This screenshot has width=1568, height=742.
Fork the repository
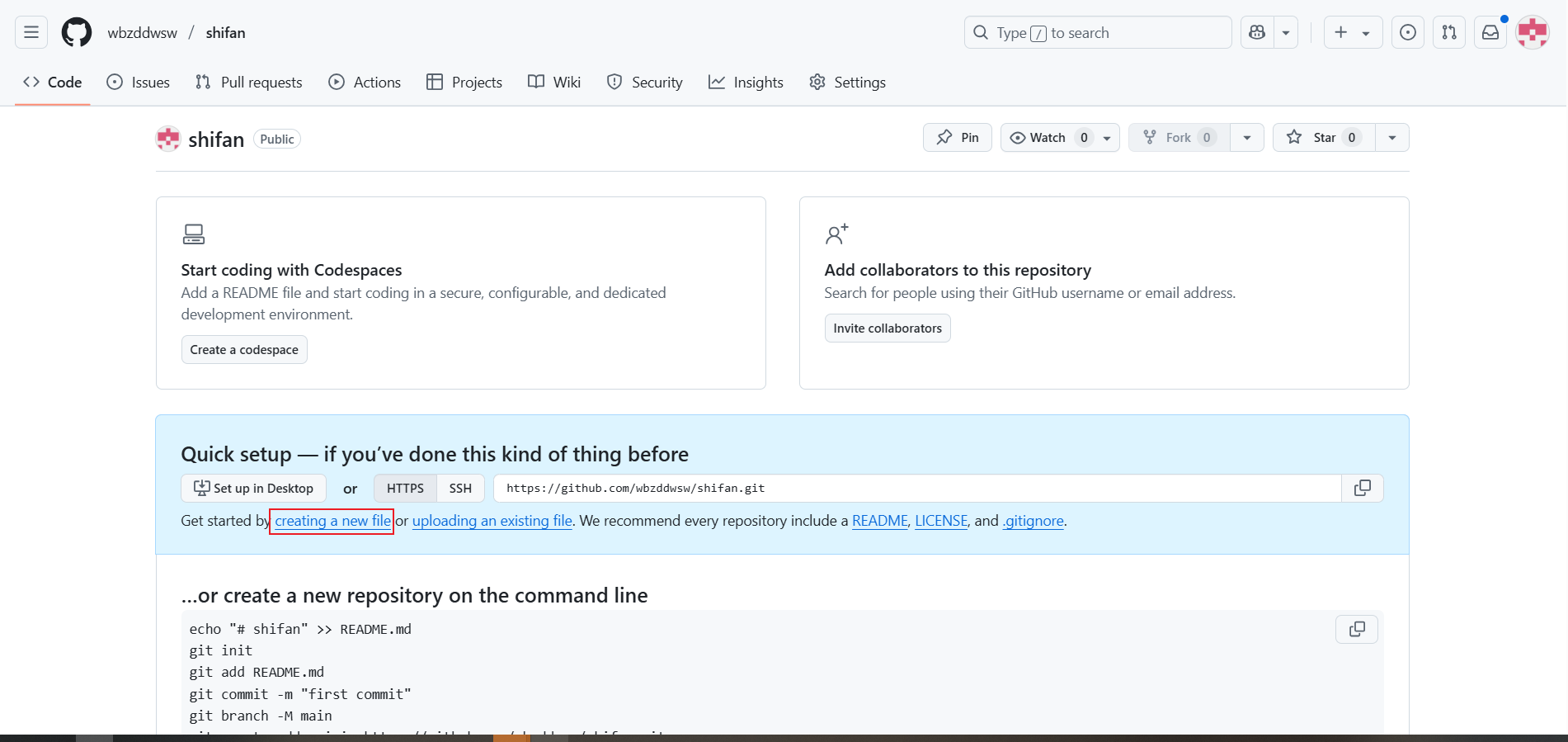[1180, 137]
